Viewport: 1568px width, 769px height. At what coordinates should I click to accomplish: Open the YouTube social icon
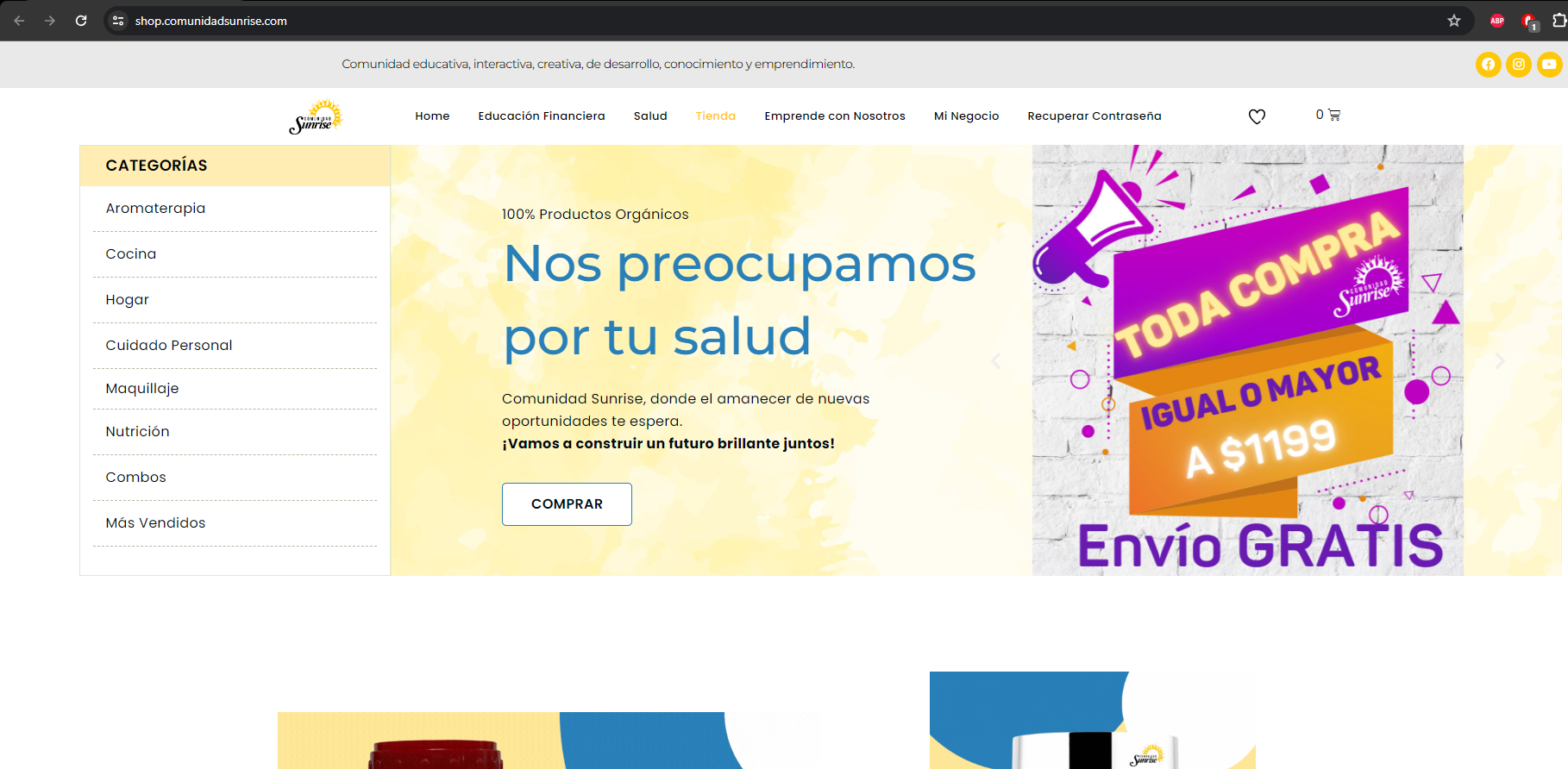[1549, 65]
